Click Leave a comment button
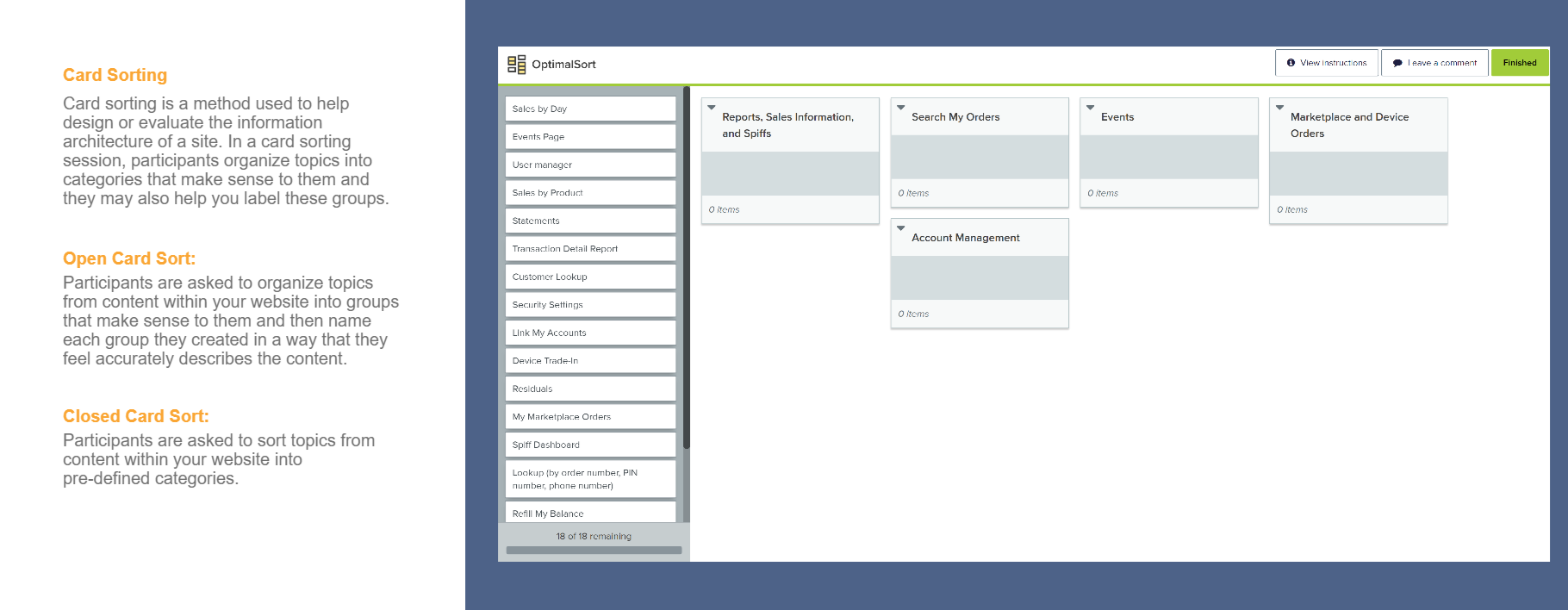The image size is (1568, 610). [x=1434, y=63]
